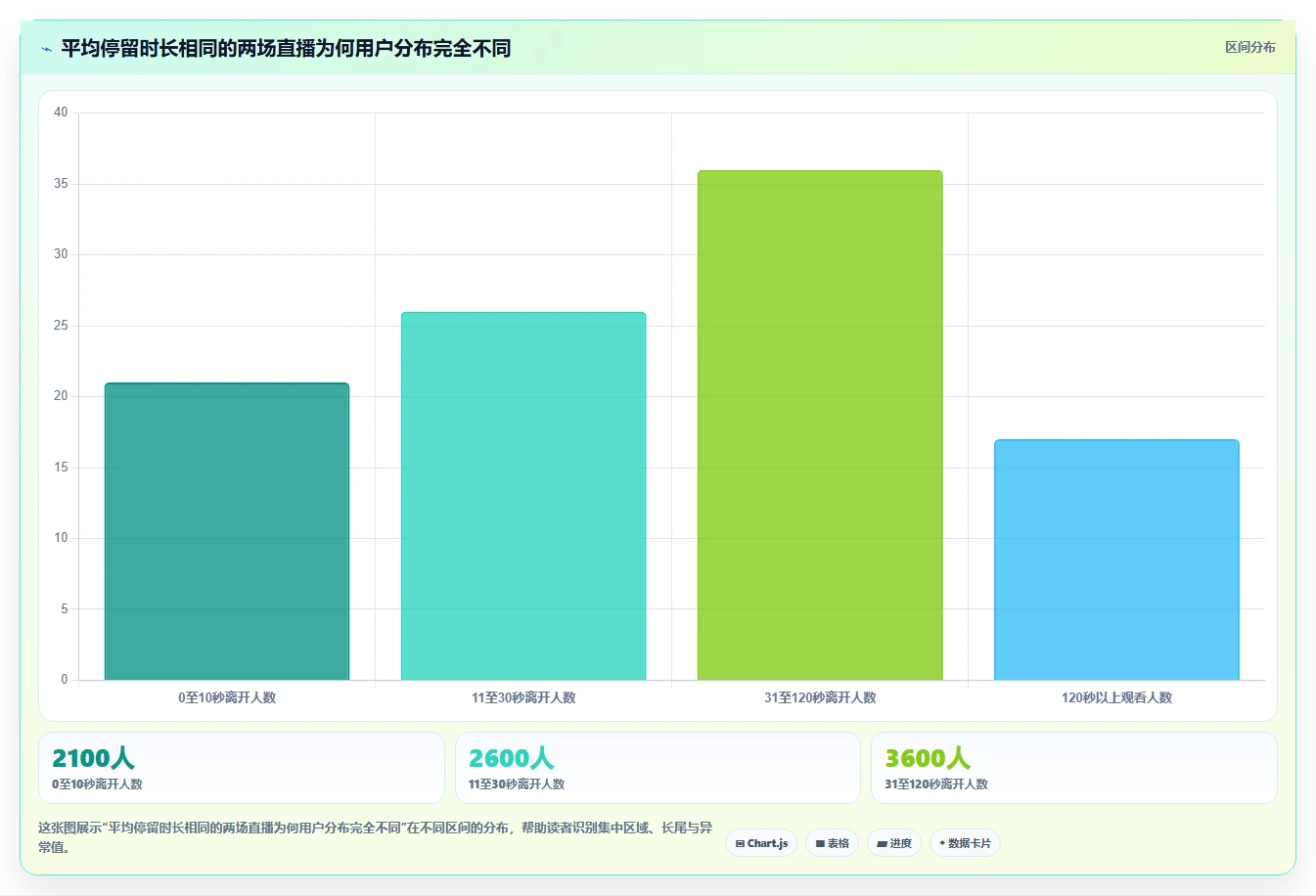1316x896 pixels.
Task: Select the 120秒以上观看人数 blue bar
Action: click(x=1116, y=560)
